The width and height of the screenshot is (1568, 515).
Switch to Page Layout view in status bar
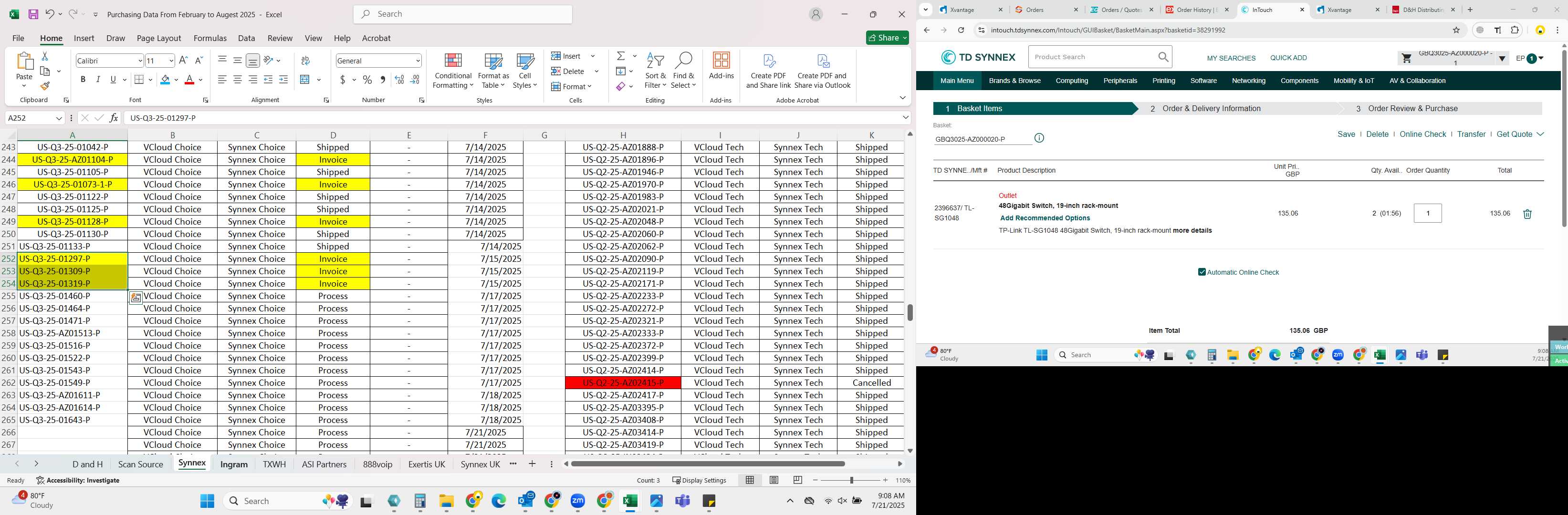774,480
